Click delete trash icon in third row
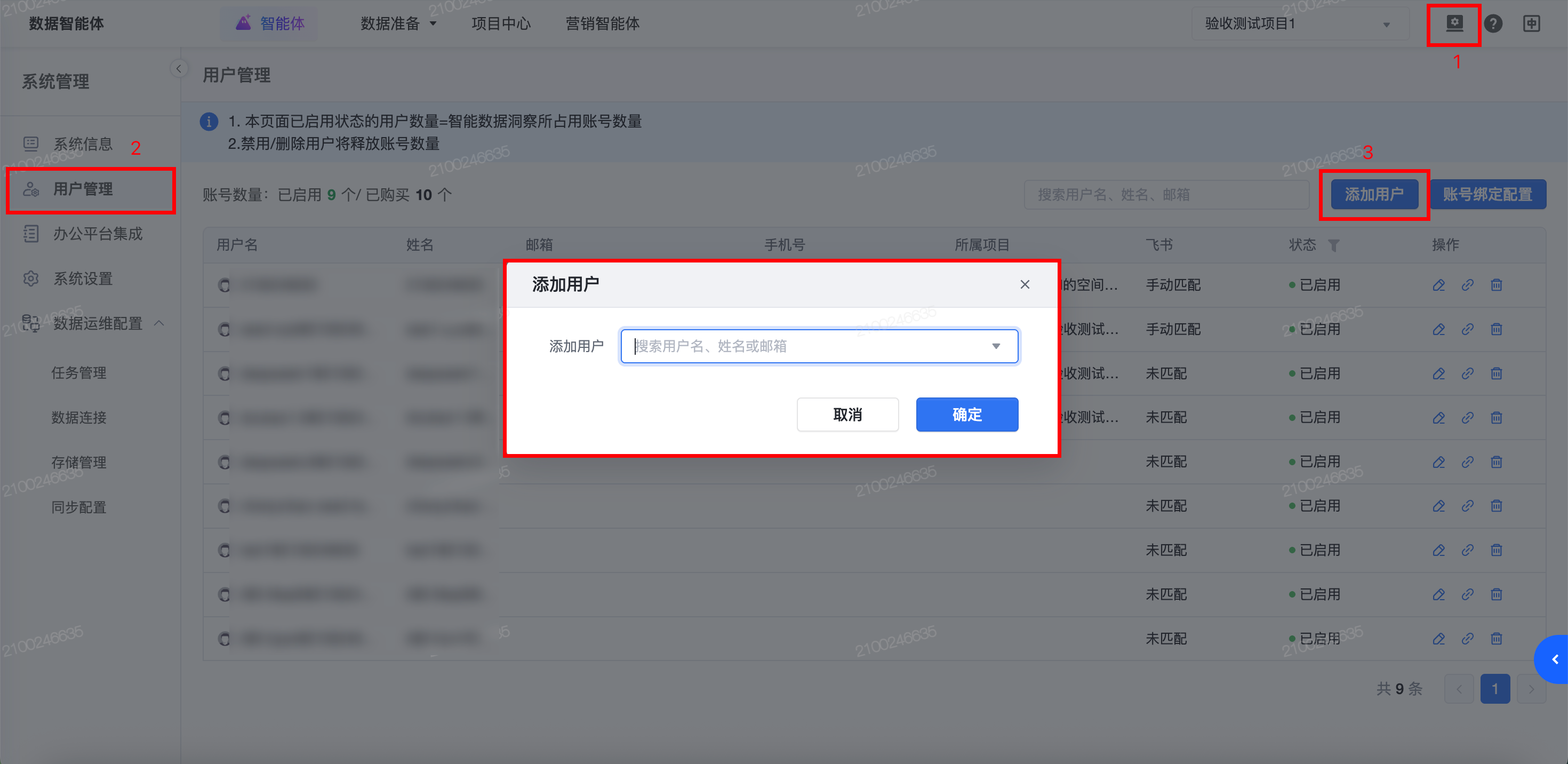This screenshot has width=1568, height=764. coord(1496,374)
